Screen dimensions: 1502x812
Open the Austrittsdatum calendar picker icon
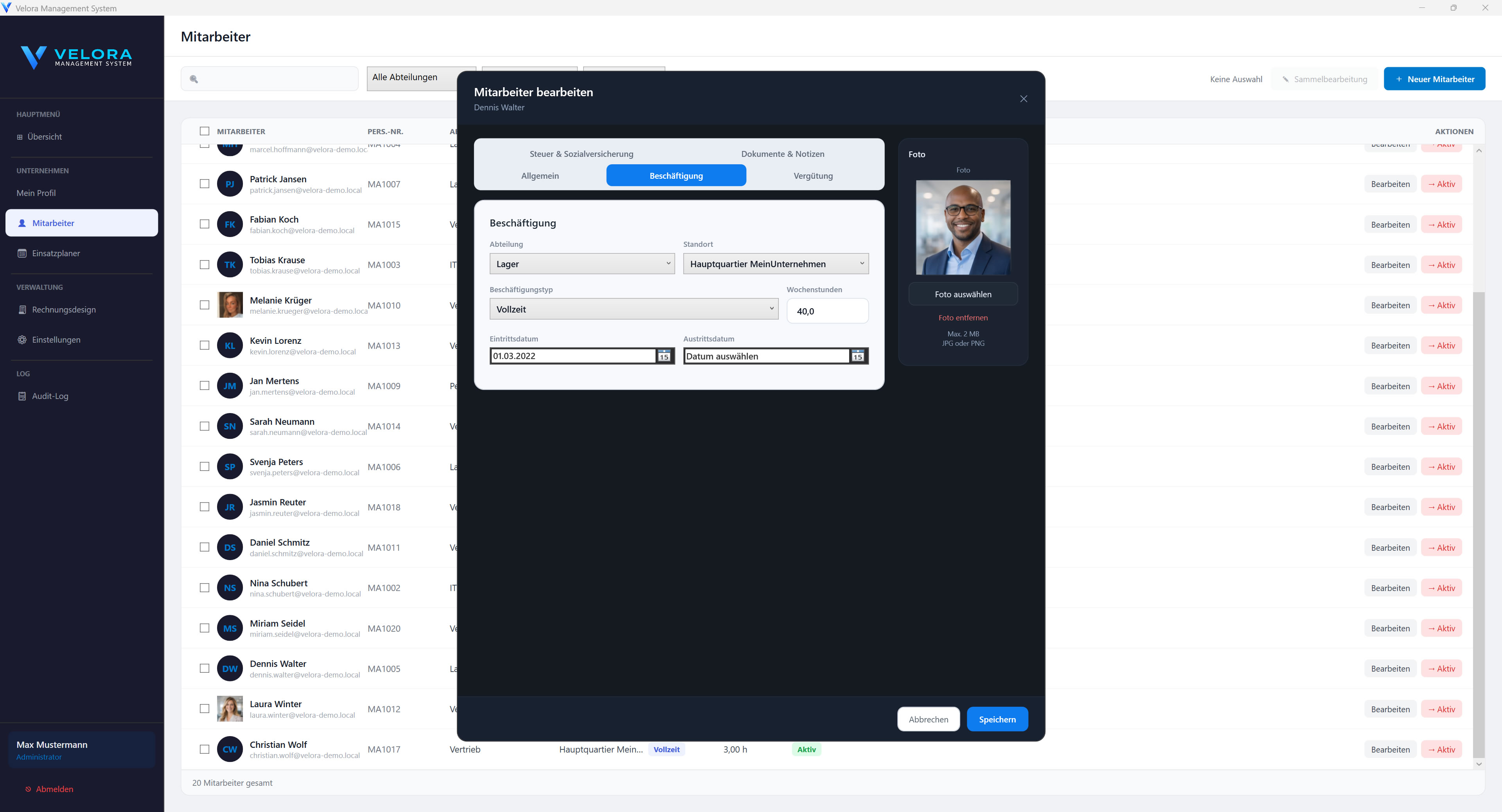(x=858, y=356)
